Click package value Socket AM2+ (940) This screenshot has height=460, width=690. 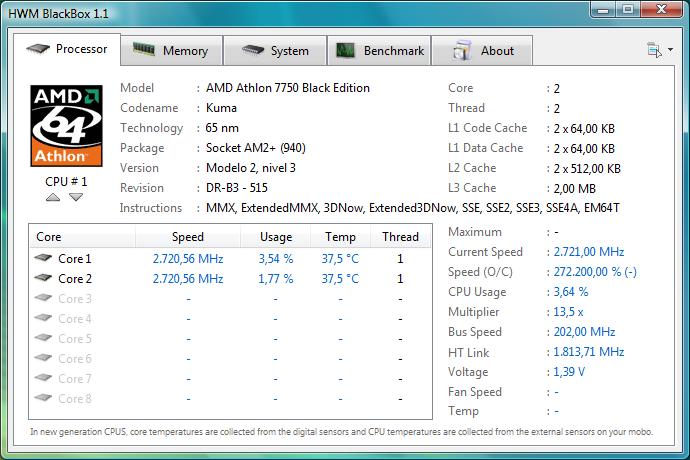256,148
